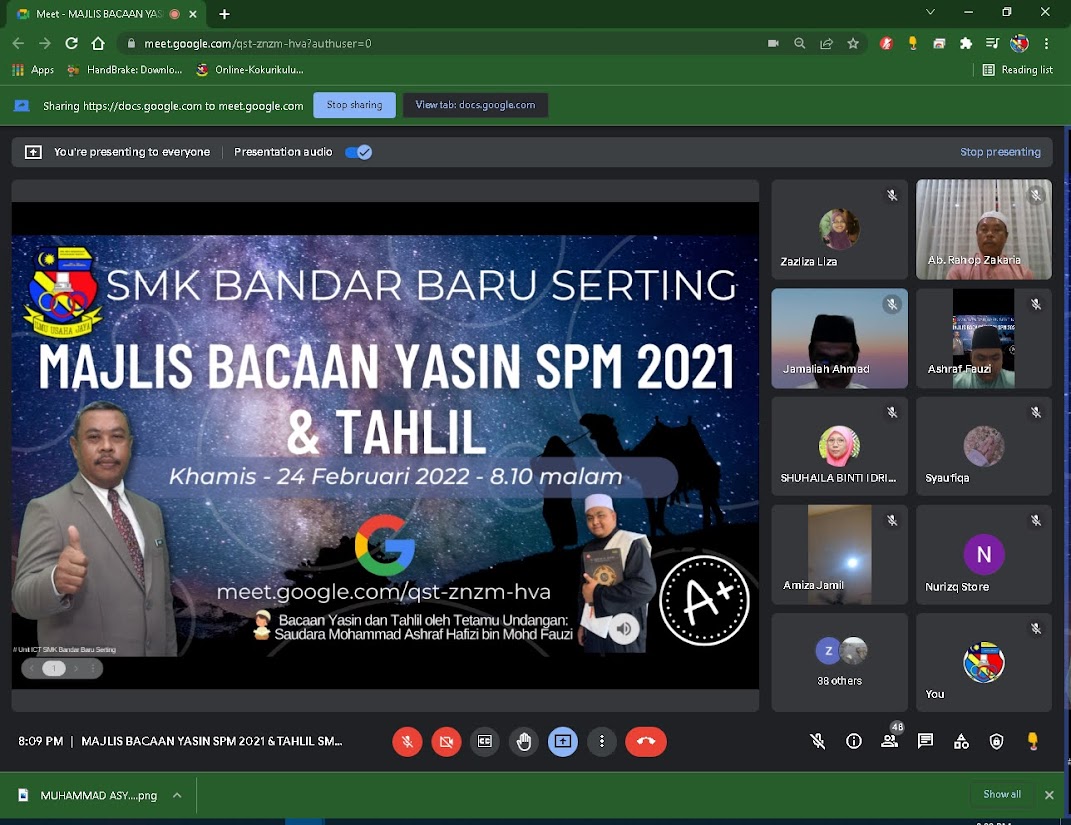Click Stop presenting link

tap(1000, 152)
